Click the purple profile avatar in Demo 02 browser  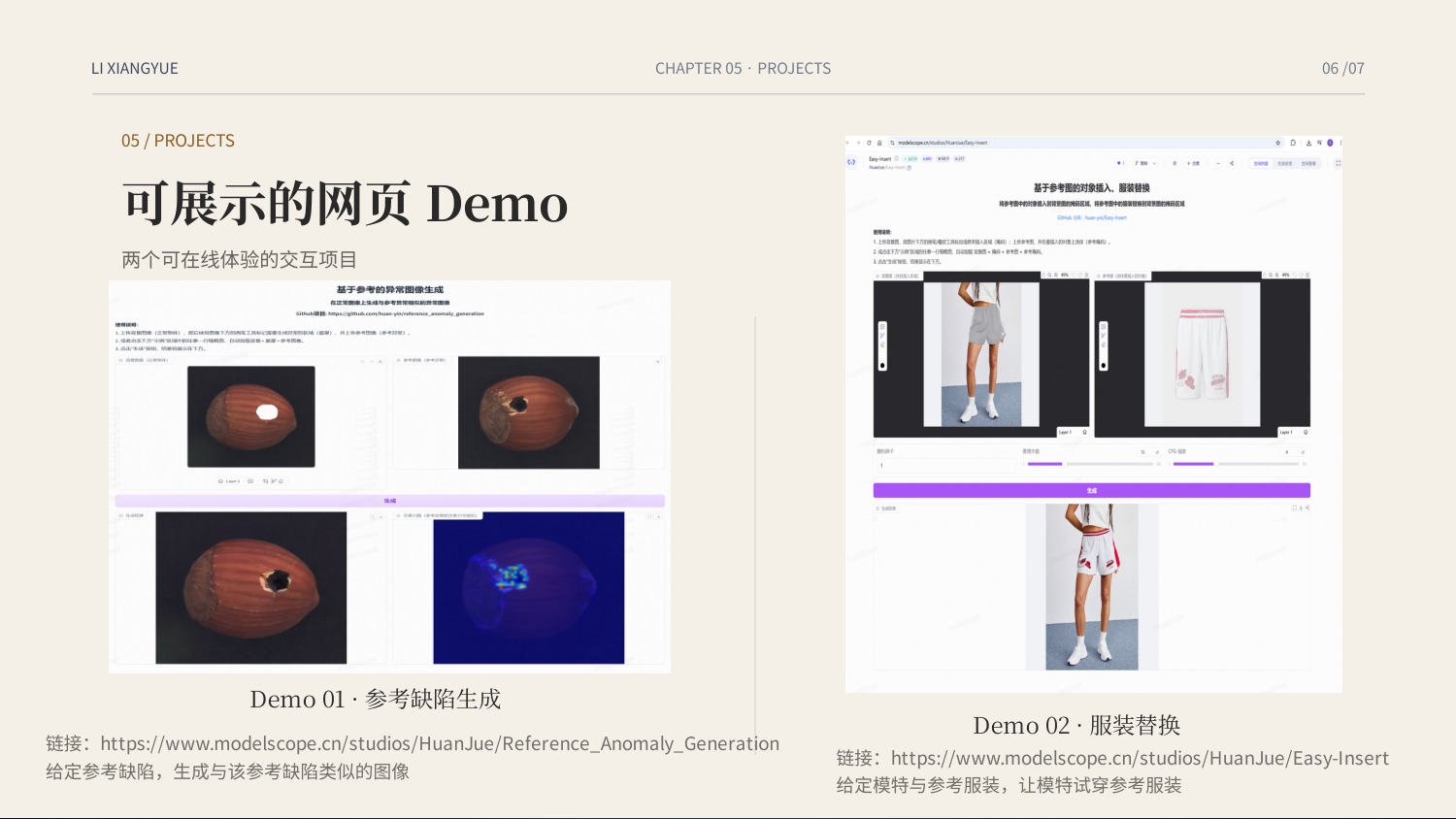[x=1330, y=143]
